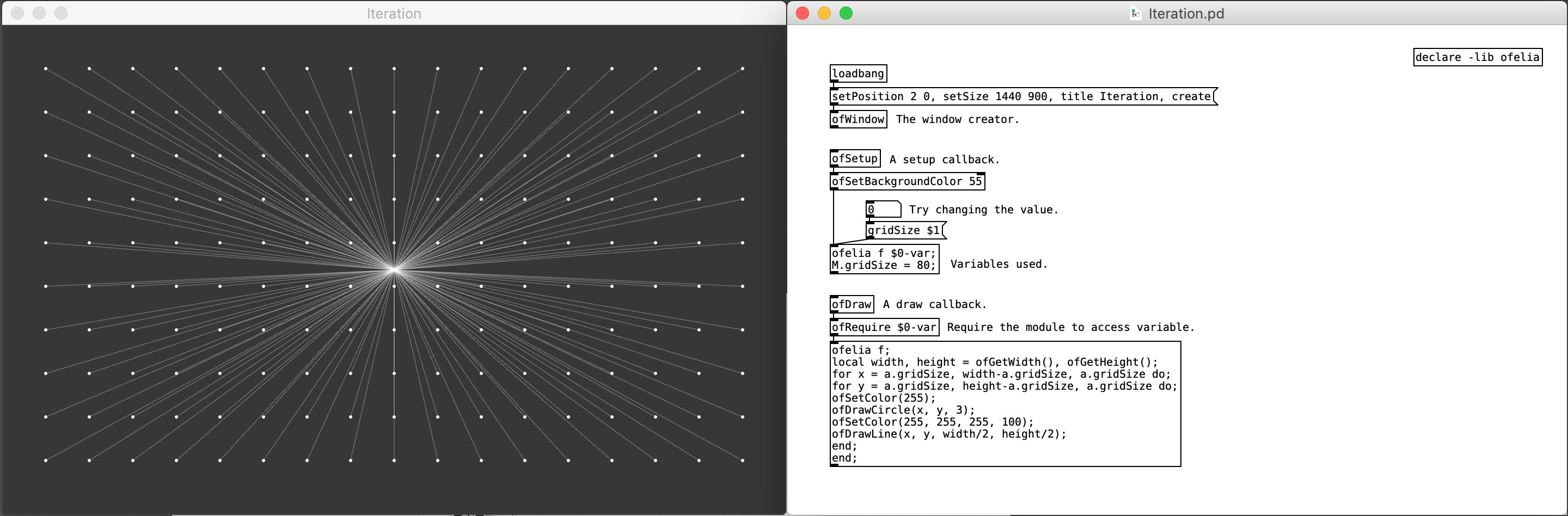Image resolution: width=1568 pixels, height=516 pixels.
Task: Click the ofelia f draw script box
Action: pos(1006,404)
